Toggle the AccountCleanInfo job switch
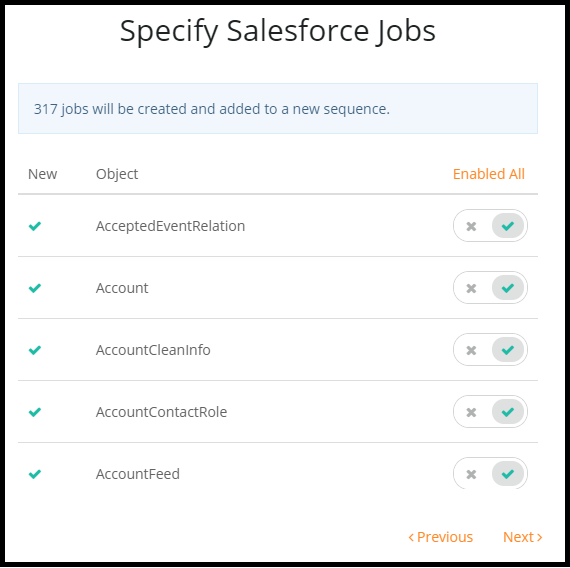Viewport: 570px width, 568px height. pos(490,350)
